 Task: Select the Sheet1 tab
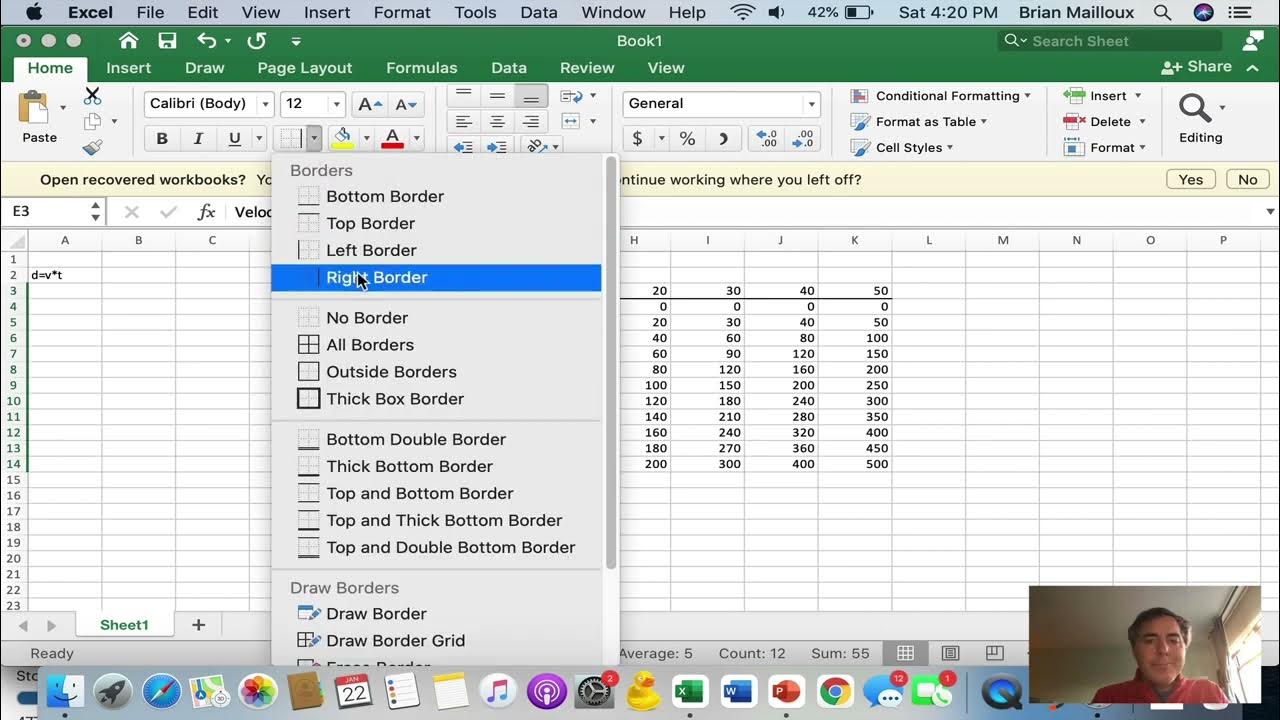coord(124,625)
